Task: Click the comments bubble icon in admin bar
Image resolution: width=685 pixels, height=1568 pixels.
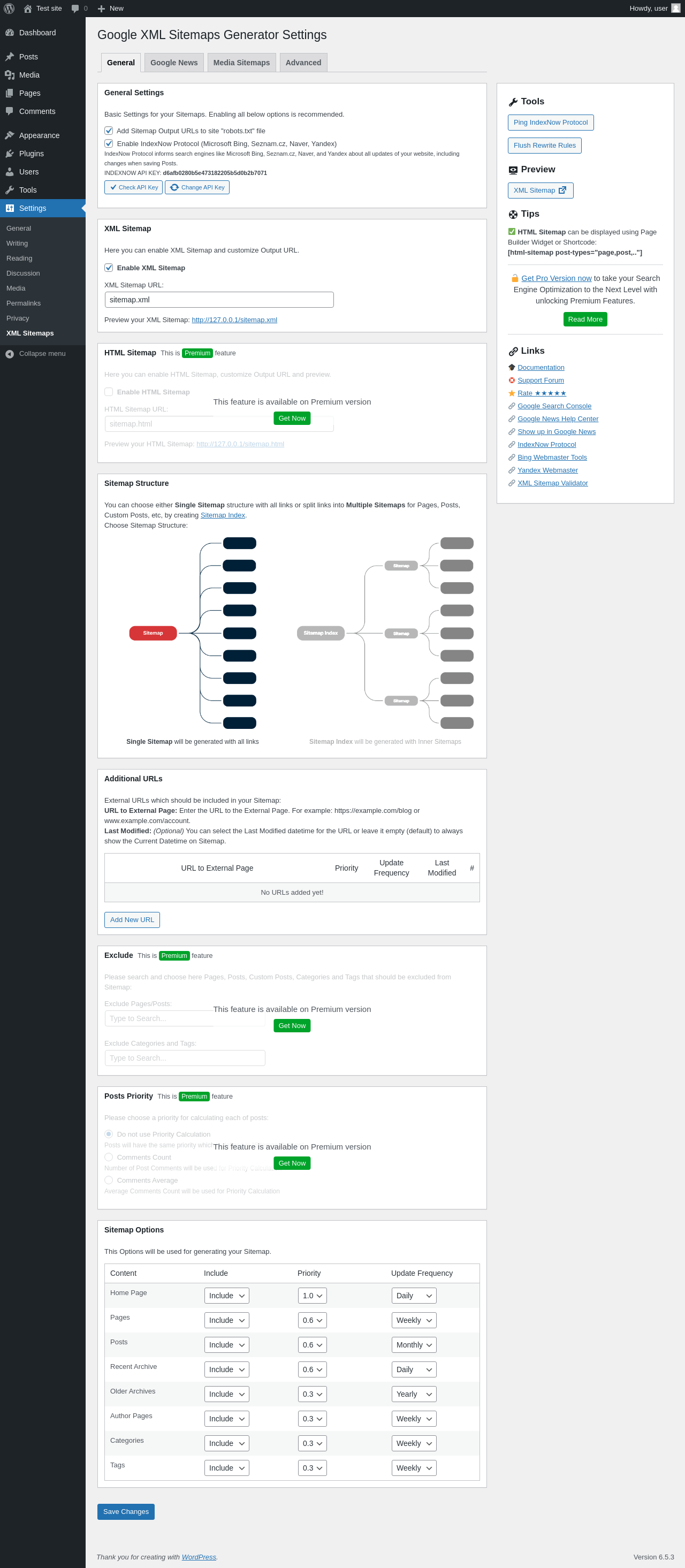Action: tap(75, 9)
